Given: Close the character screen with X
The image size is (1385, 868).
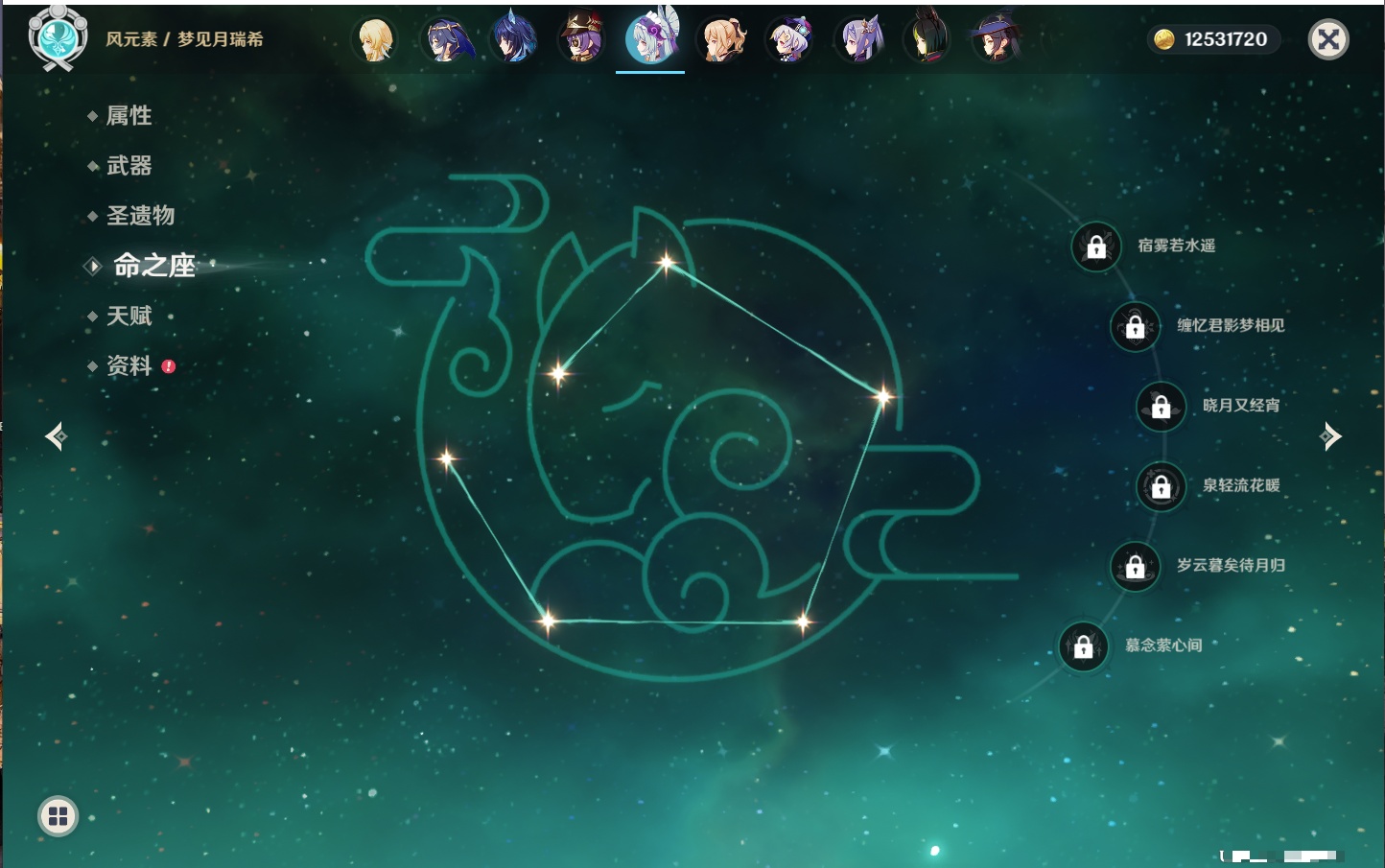Looking at the screenshot, I should 1328,39.
